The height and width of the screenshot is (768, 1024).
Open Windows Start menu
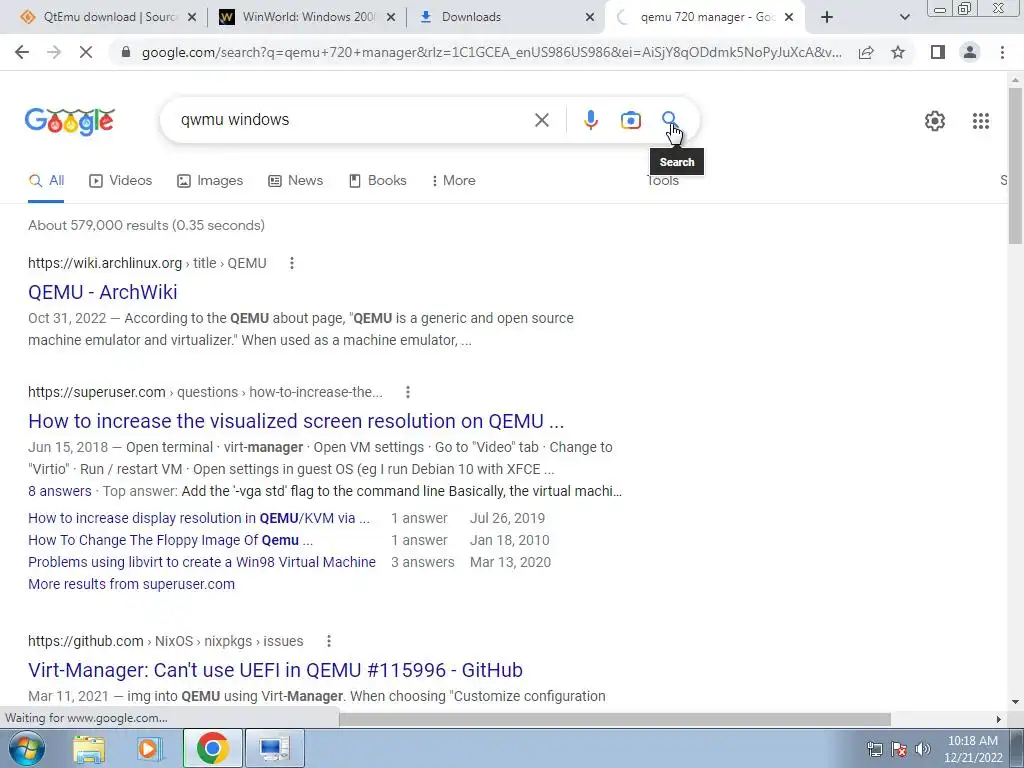tap(27, 748)
